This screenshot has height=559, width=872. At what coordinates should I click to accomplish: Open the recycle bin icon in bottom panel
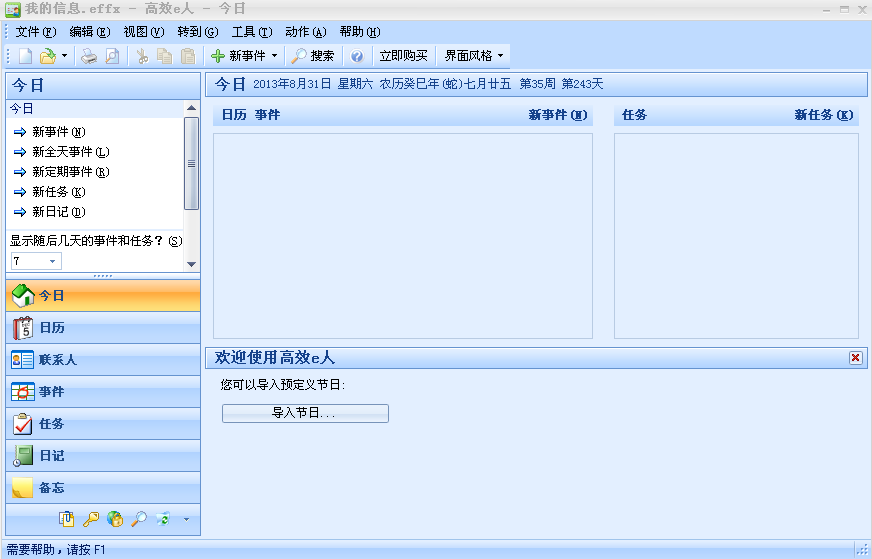coord(163,519)
